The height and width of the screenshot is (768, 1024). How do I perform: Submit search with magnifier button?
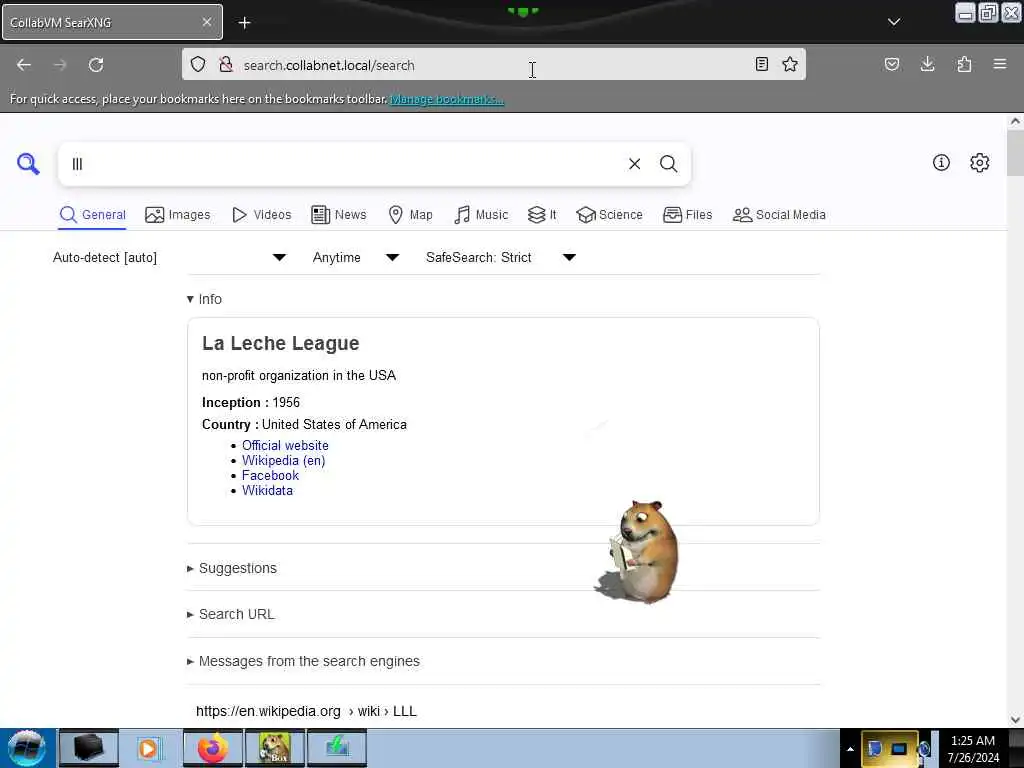pos(668,164)
